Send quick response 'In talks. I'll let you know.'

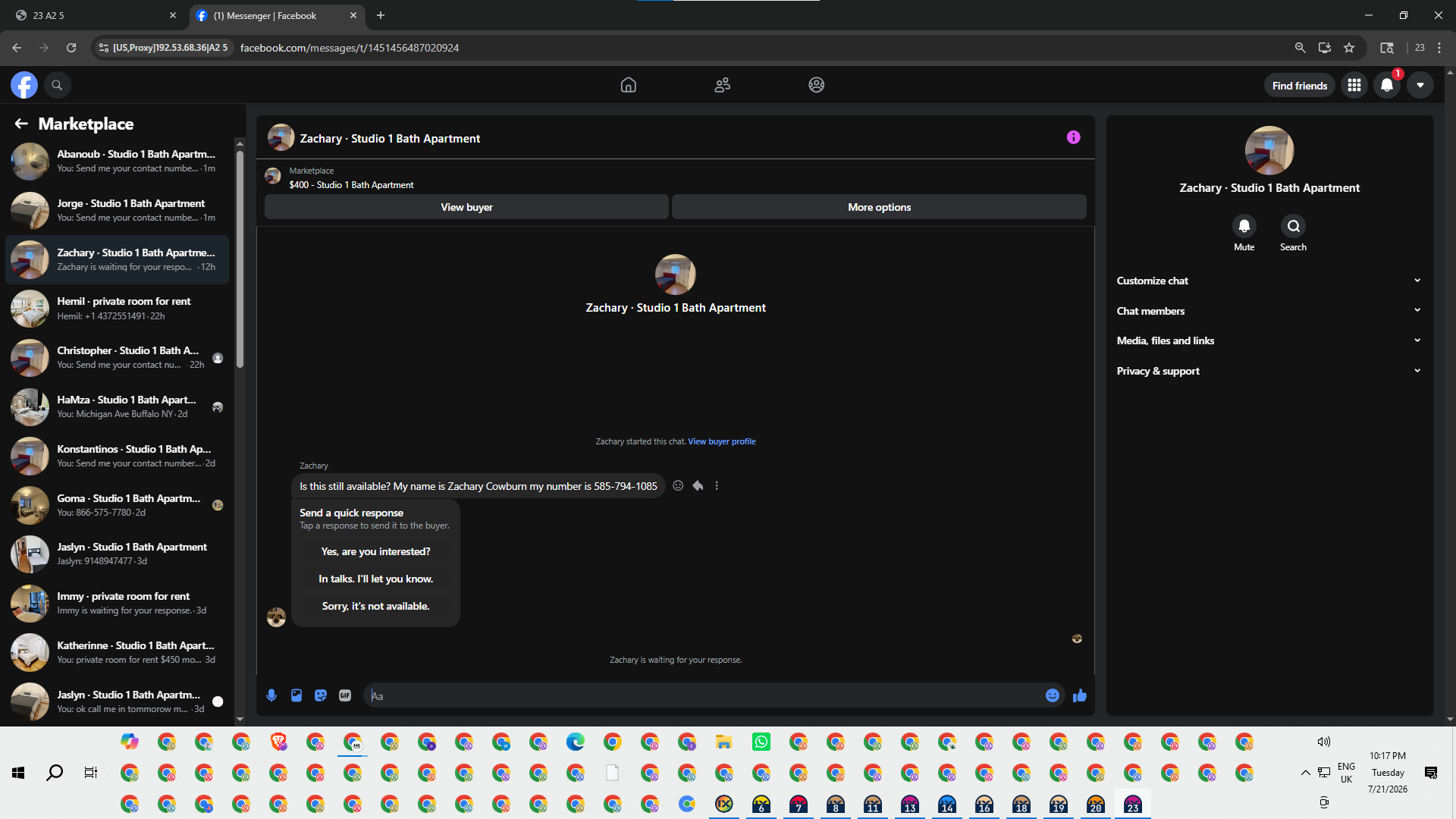coord(375,579)
